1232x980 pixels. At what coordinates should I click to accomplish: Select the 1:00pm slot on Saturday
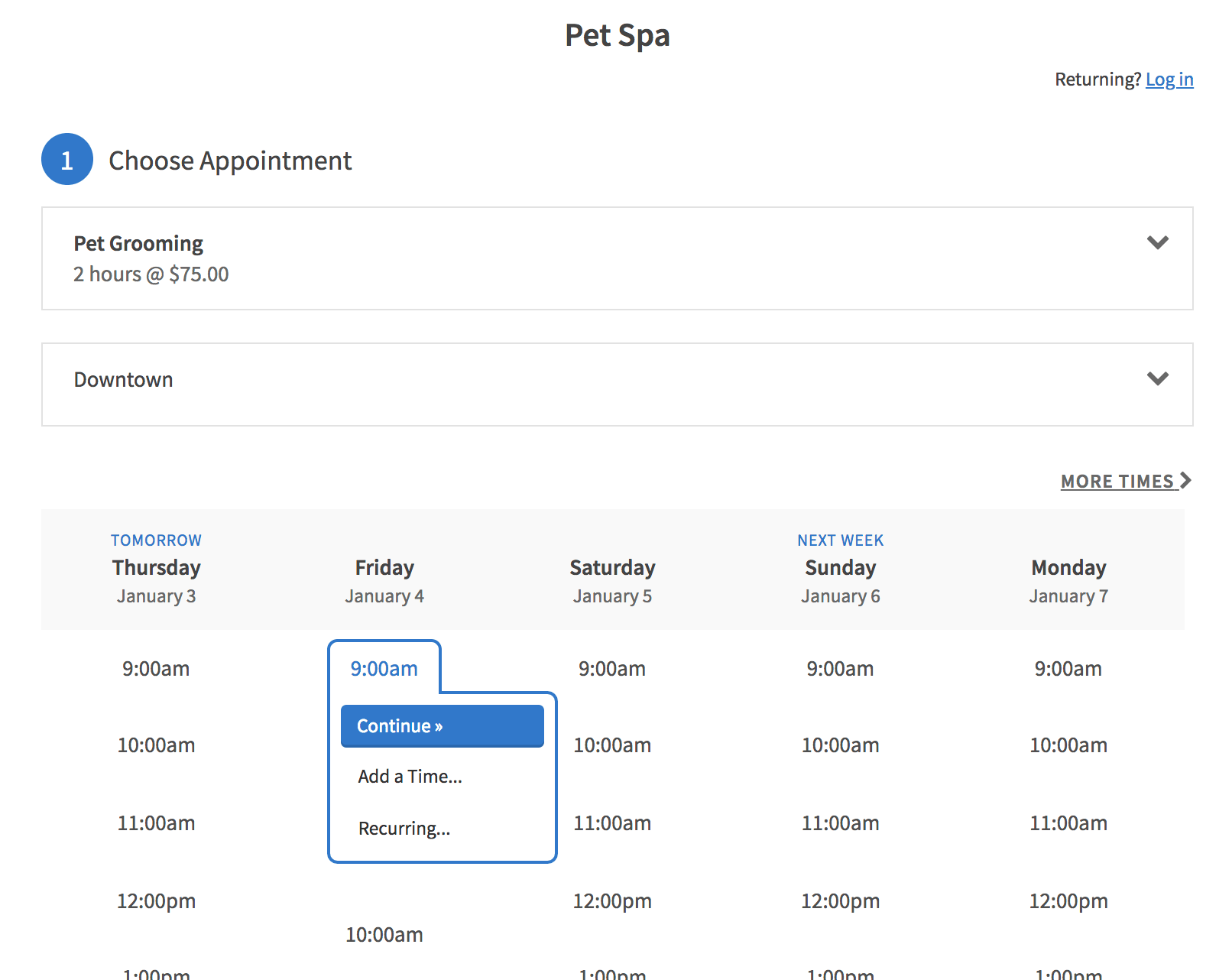click(612, 972)
